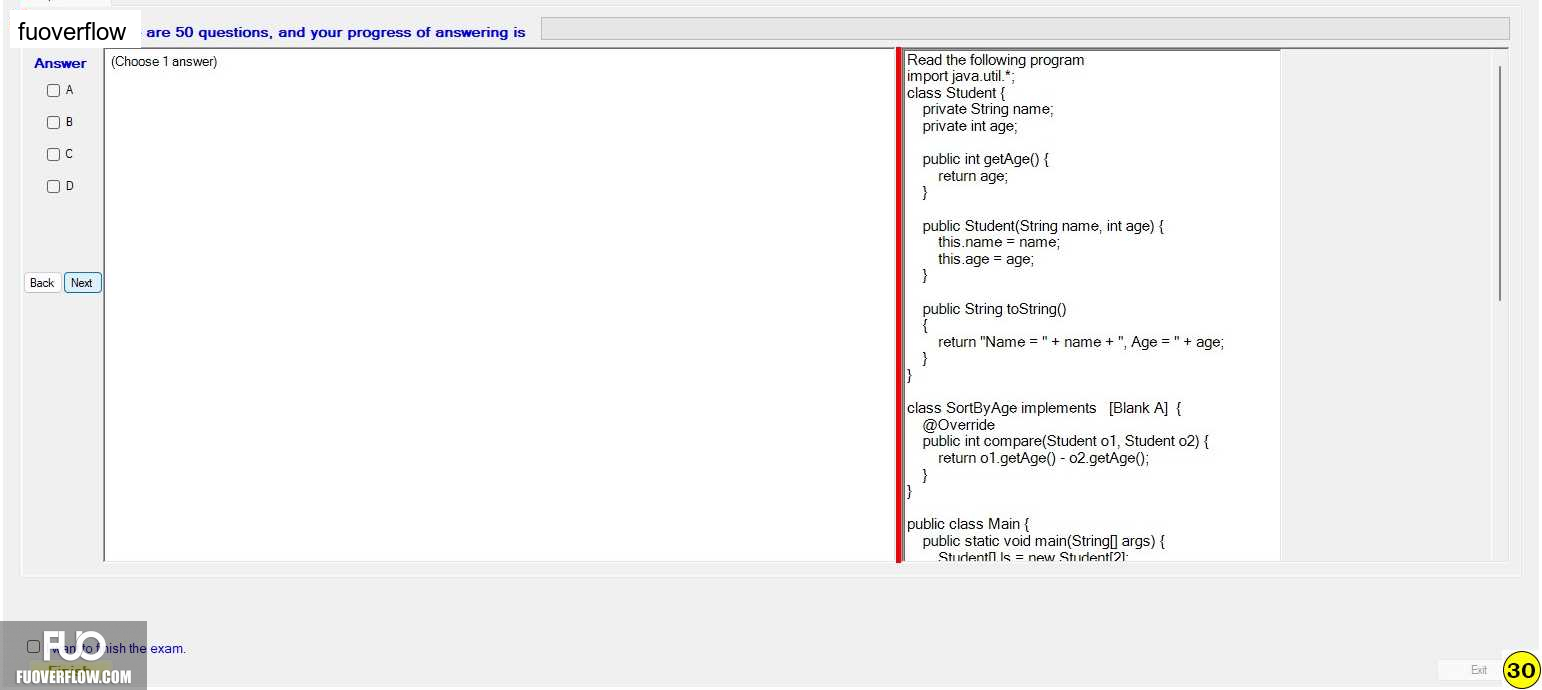This screenshot has height=690, width=1542.
Task: Click 'public Student(String name, int age)' line
Action: pyautogui.click(x=1043, y=226)
